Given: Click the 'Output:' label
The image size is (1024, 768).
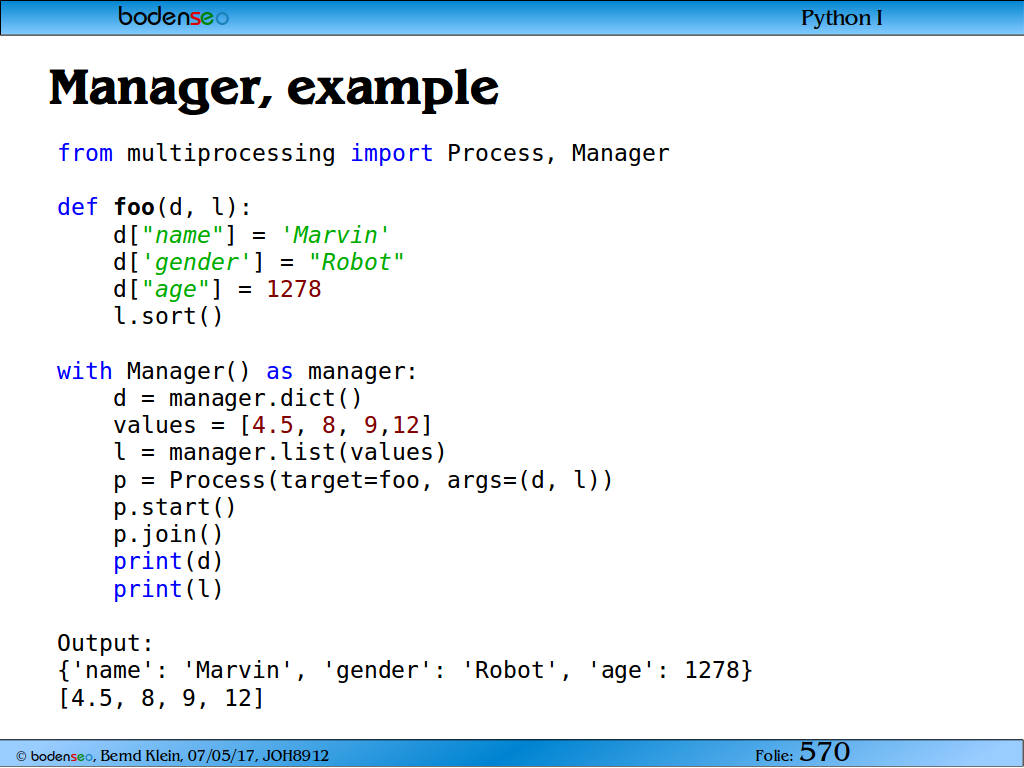Looking at the screenshot, I should (105, 644).
